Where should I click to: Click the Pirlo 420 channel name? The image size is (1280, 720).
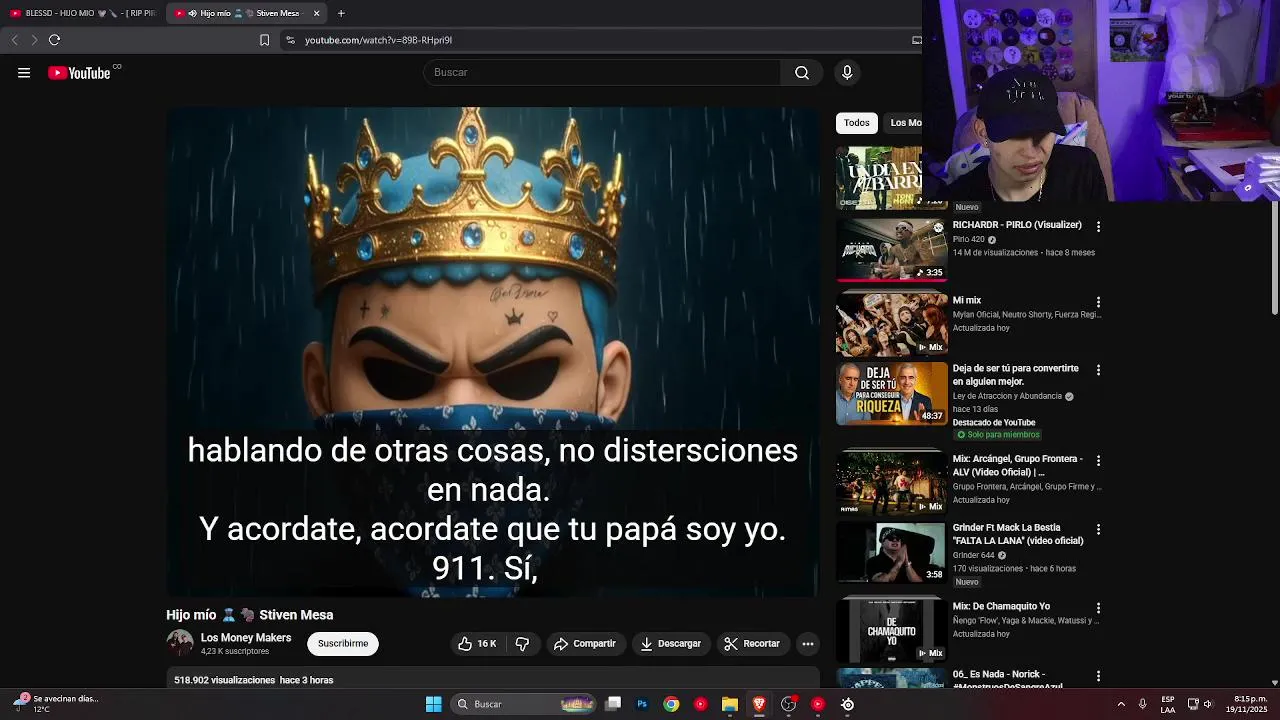[x=968, y=240]
